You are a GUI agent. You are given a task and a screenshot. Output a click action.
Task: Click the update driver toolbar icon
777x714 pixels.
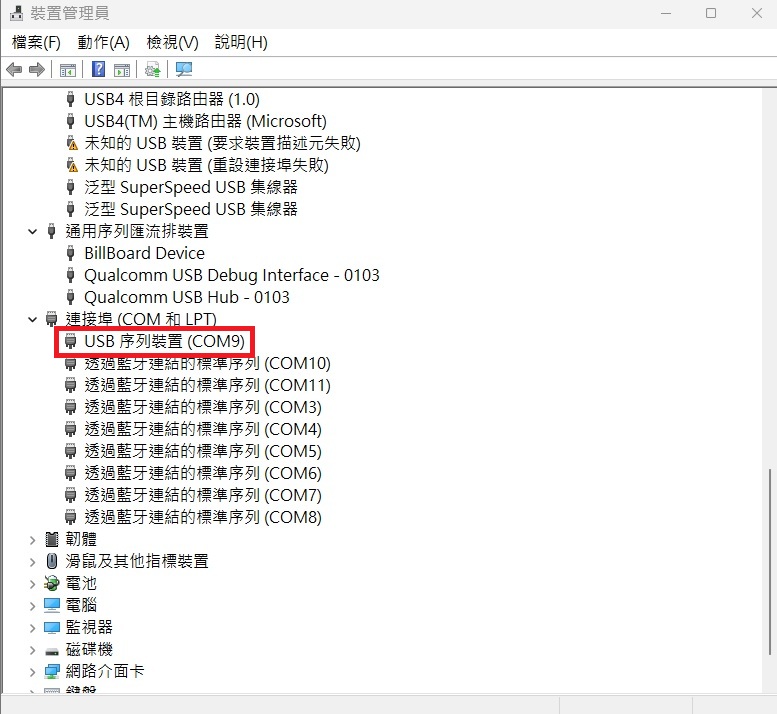(x=153, y=69)
